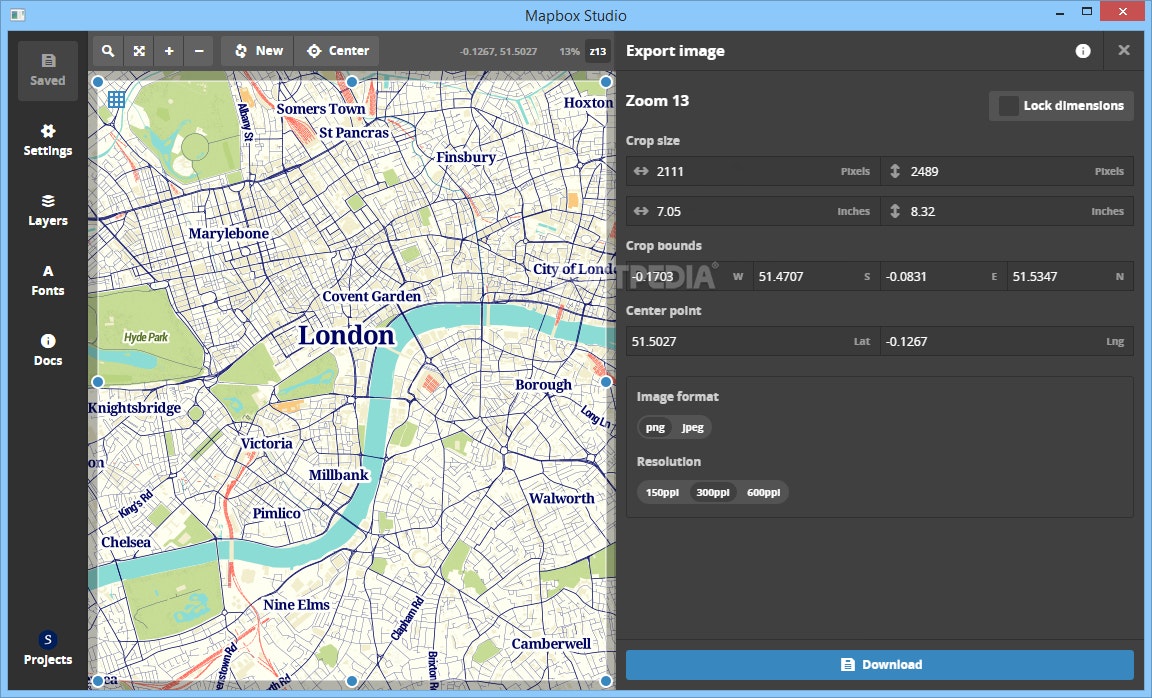Click the Saved status button
The width and height of the screenshot is (1152, 698).
(47, 70)
